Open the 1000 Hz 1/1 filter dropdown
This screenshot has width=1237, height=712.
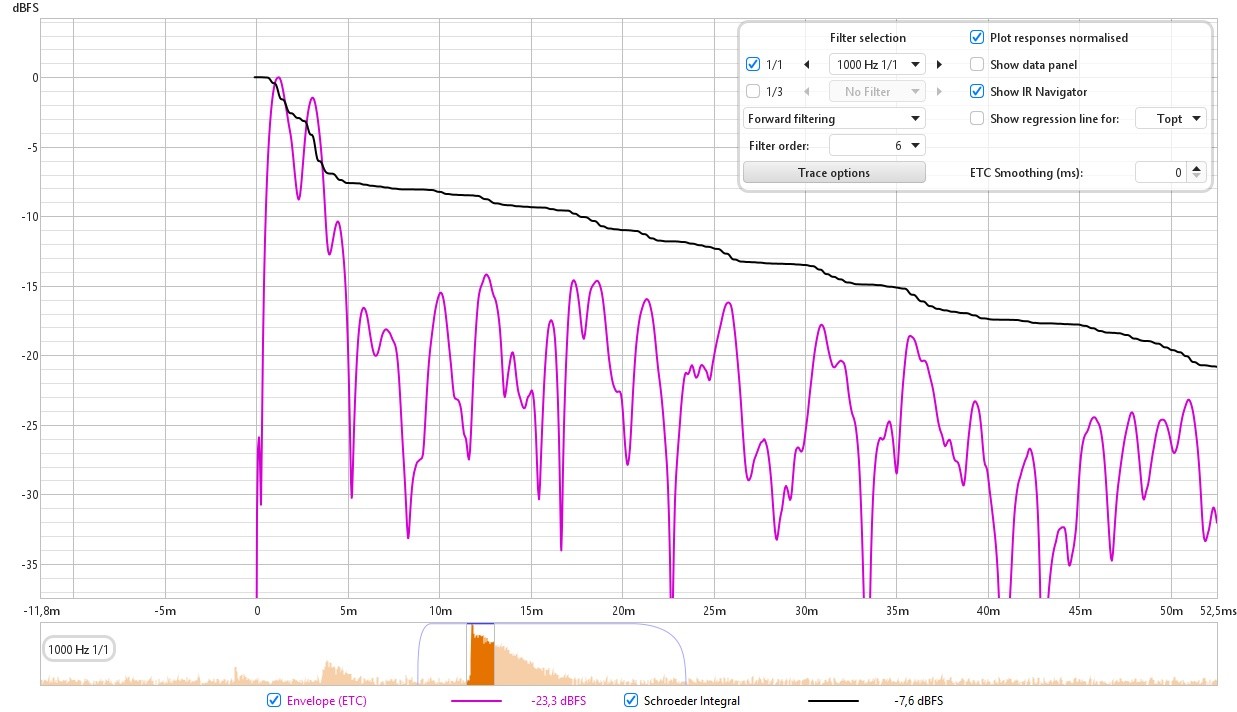click(x=878, y=65)
